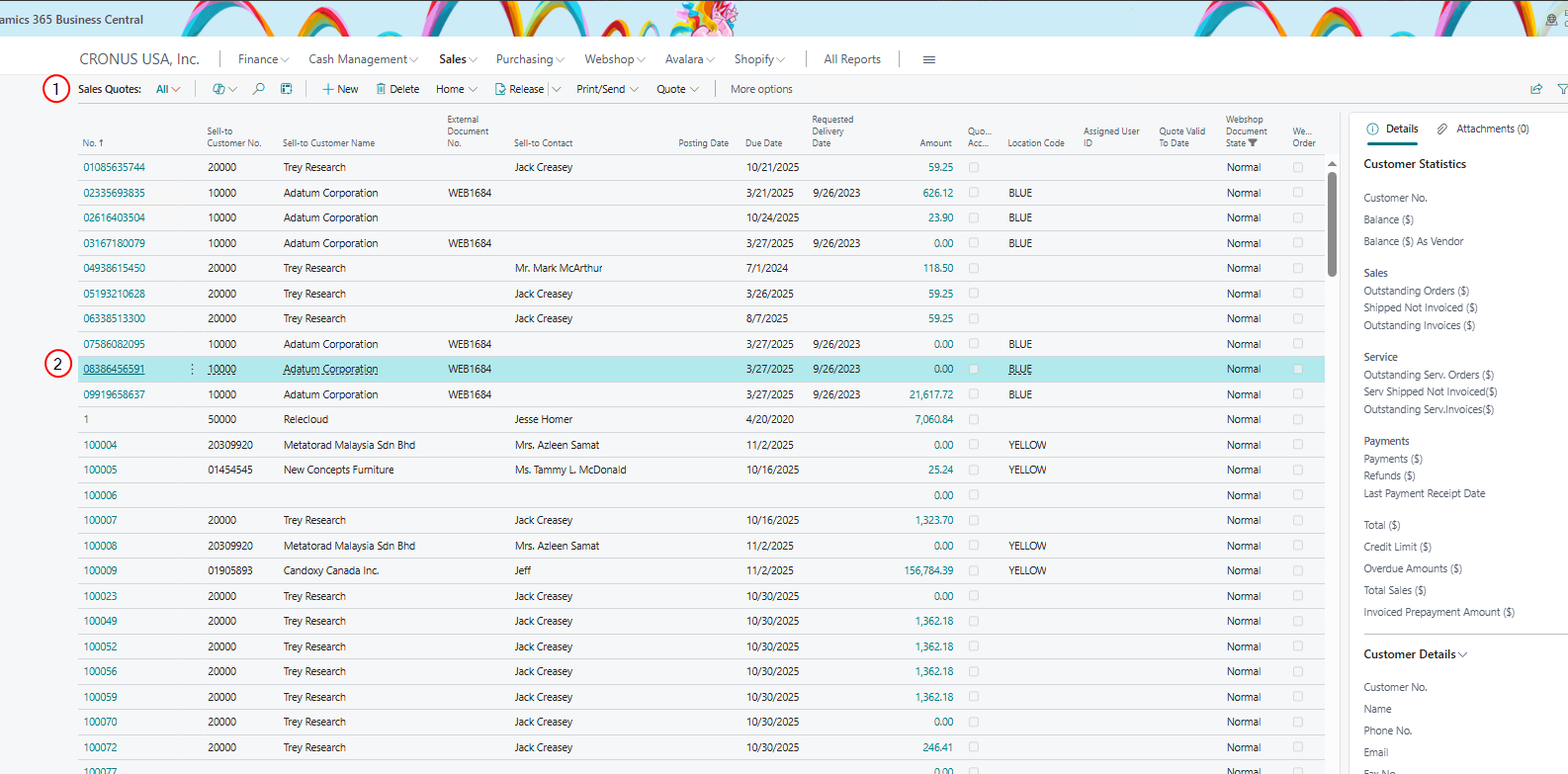Open the Webshop menu
Image resolution: width=1568 pixels, height=774 pixels.
(615, 59)
